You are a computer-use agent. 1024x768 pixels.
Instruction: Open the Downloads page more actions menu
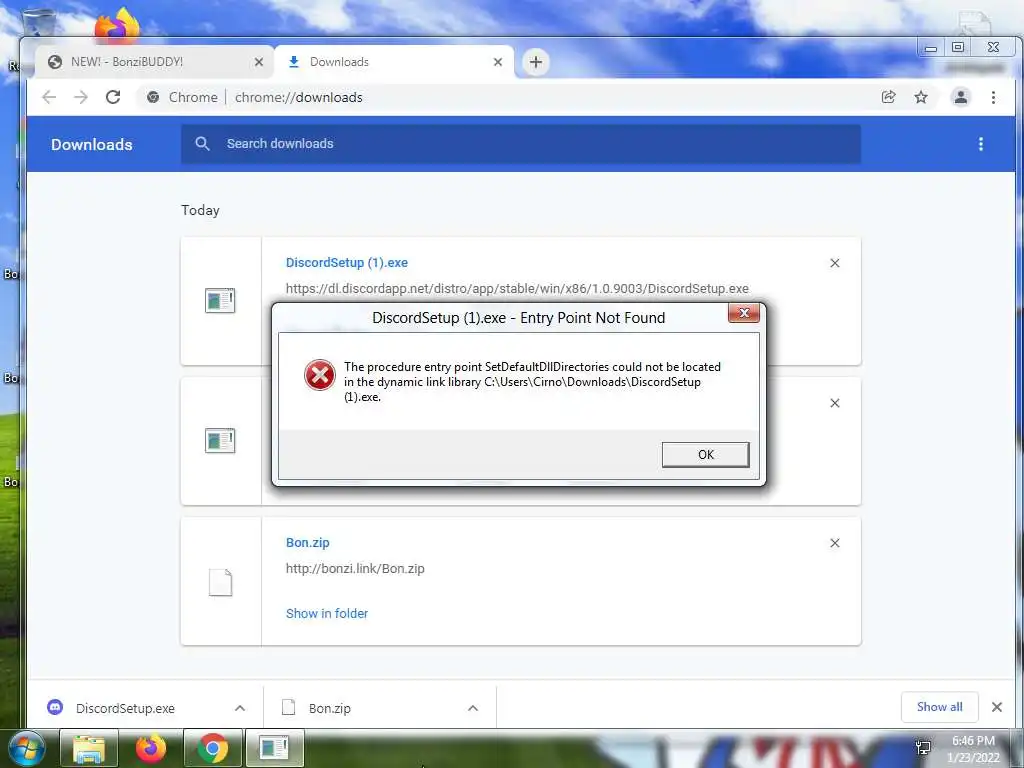click(x=980, y=144)
